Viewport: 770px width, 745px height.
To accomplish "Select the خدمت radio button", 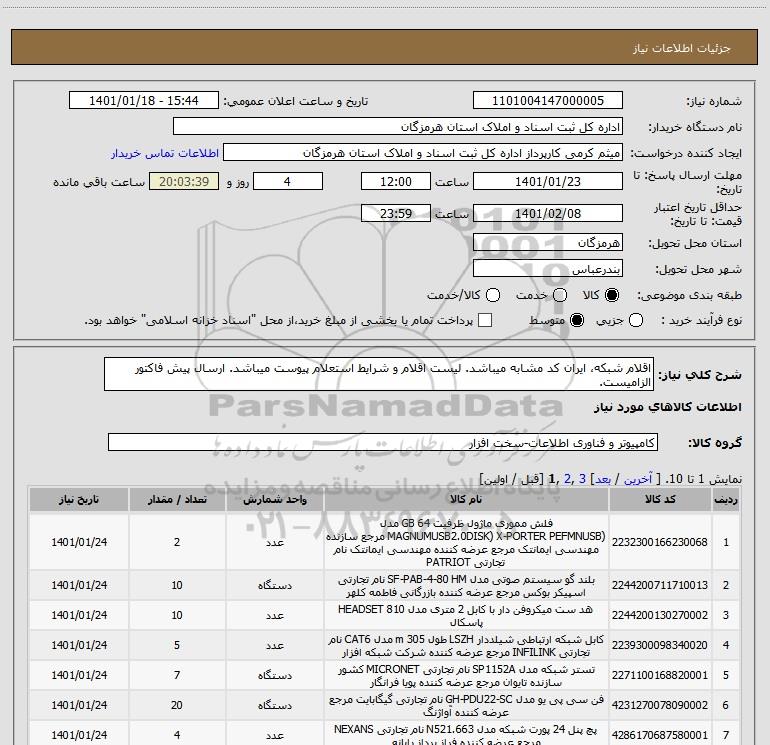I will coord(560,295).
